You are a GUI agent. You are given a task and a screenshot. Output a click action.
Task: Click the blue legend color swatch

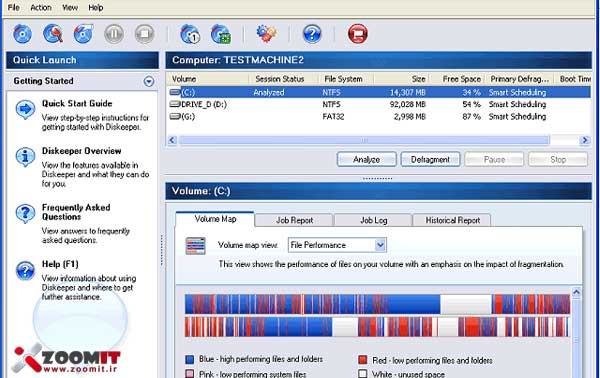(x=190, y=360)
